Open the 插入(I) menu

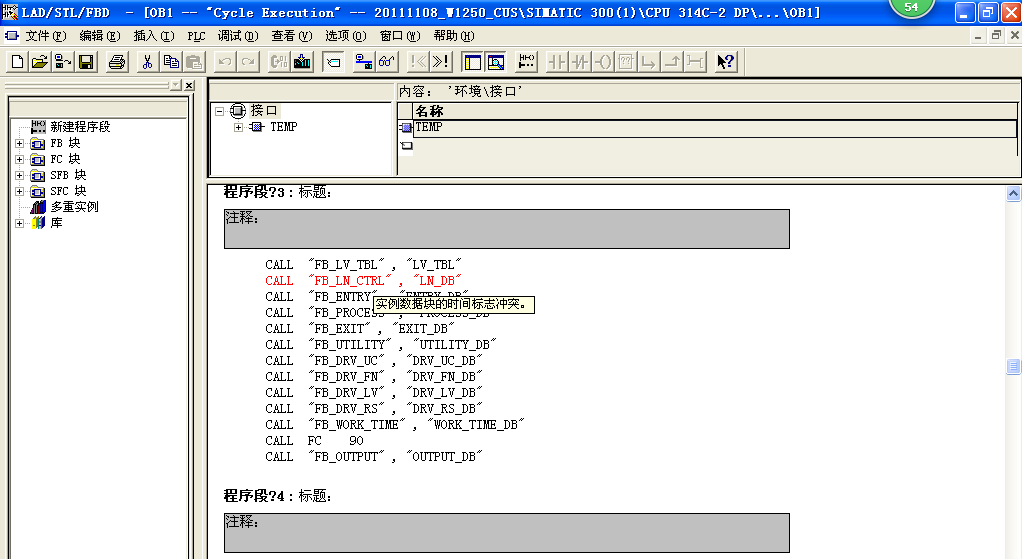(x=154, y=36)
